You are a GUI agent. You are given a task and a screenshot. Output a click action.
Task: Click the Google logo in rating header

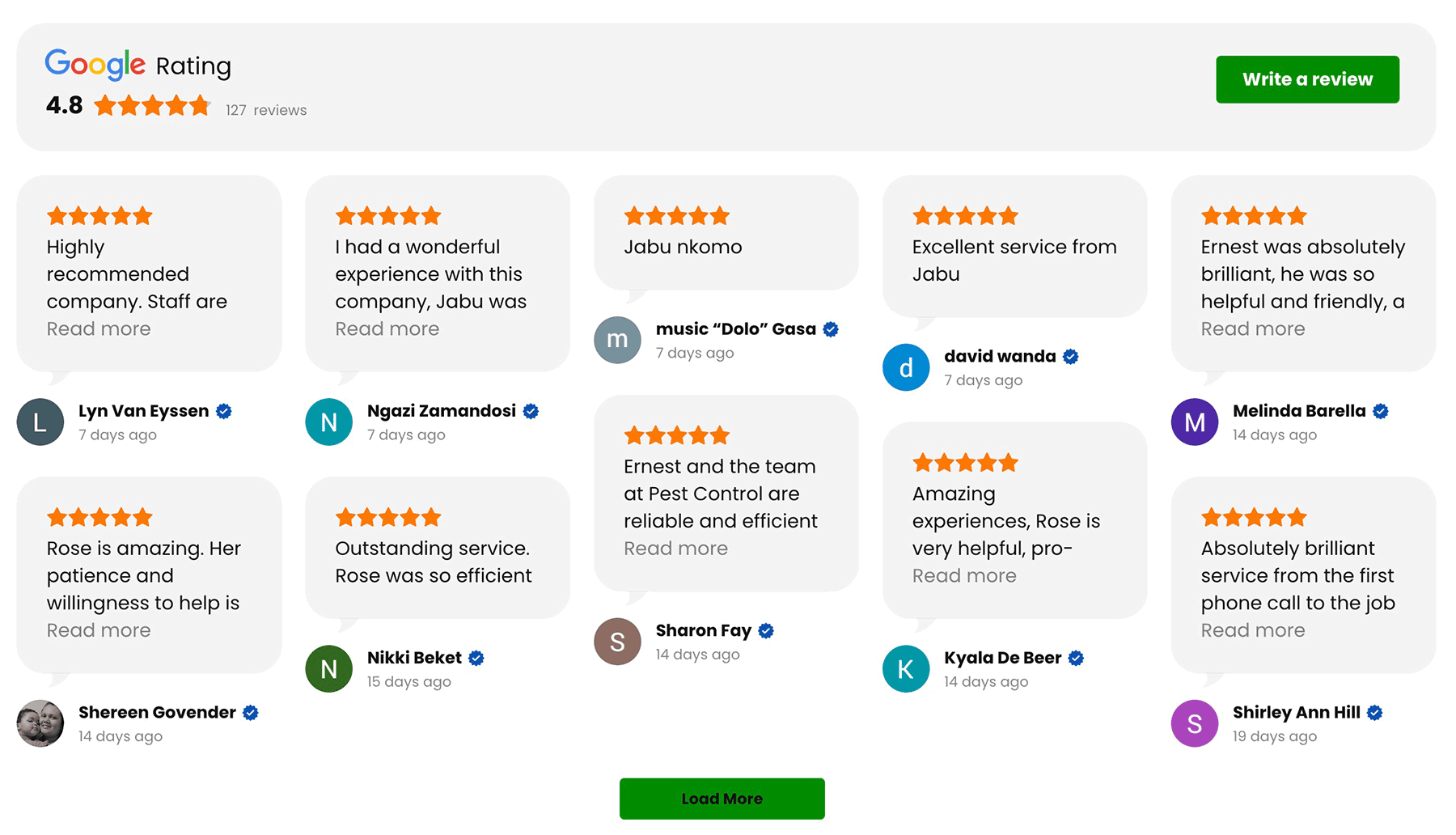click(95, 65)
